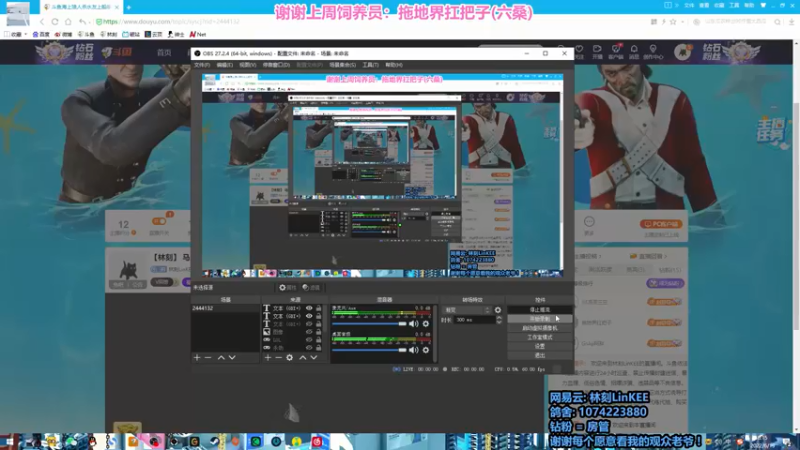Image resolution: width=800 pixels, height=450 pixels.
Task: Open source properties gear in sources toolbar
Action: click(x=290, y=358)
